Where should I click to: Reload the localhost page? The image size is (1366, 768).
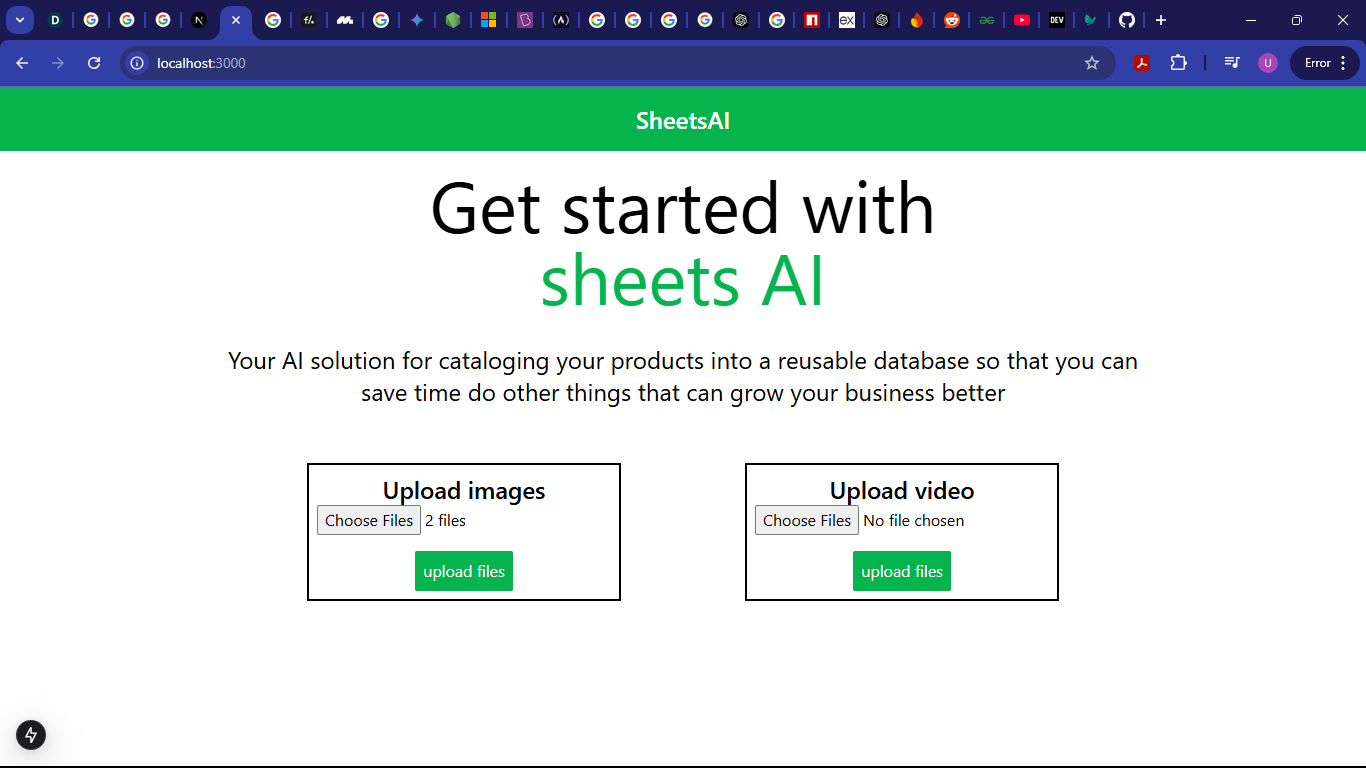[94, 63]
